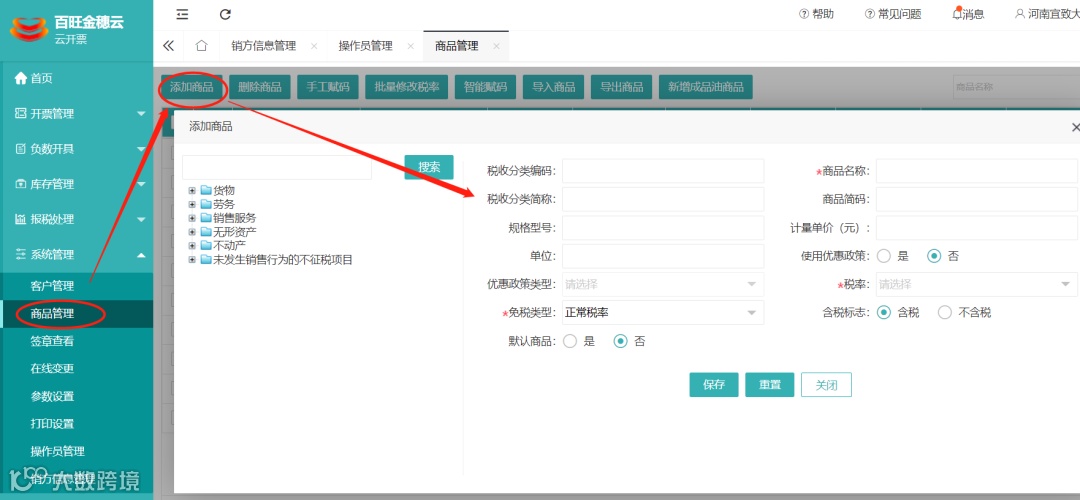Viewport: 1080px width, 500px height.
Task: Open 客户管理 in sidebar
Action: click(76, 286)
